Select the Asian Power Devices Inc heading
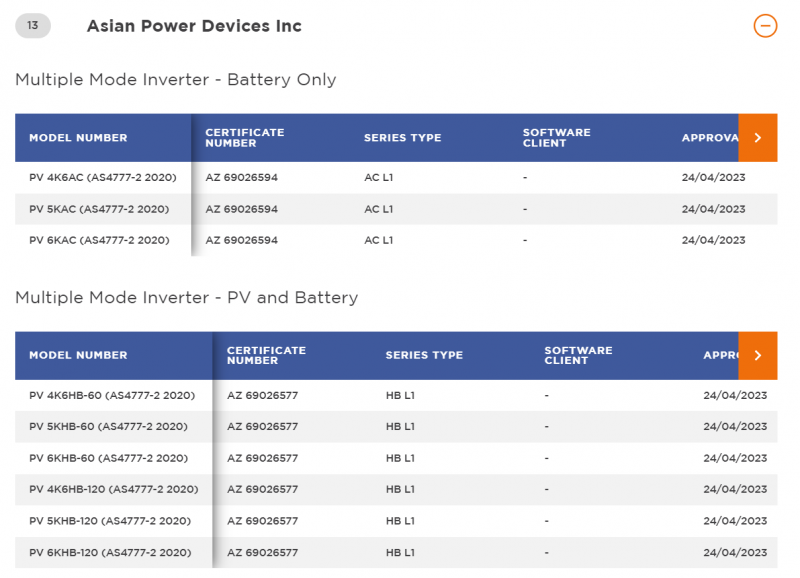 (x=194, y=26)
